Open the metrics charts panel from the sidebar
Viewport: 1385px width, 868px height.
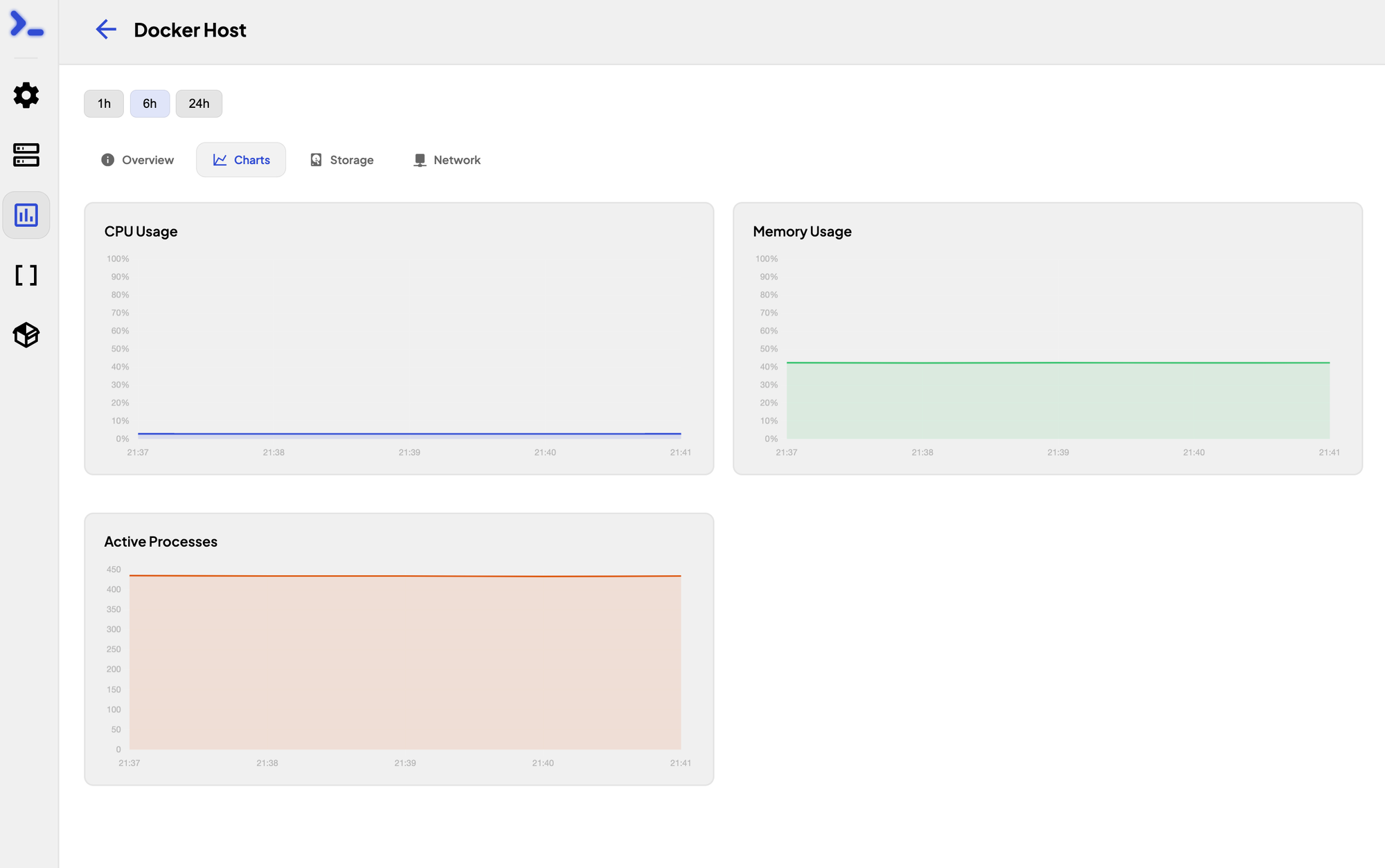pyautogui.click(x=26, y=215)
